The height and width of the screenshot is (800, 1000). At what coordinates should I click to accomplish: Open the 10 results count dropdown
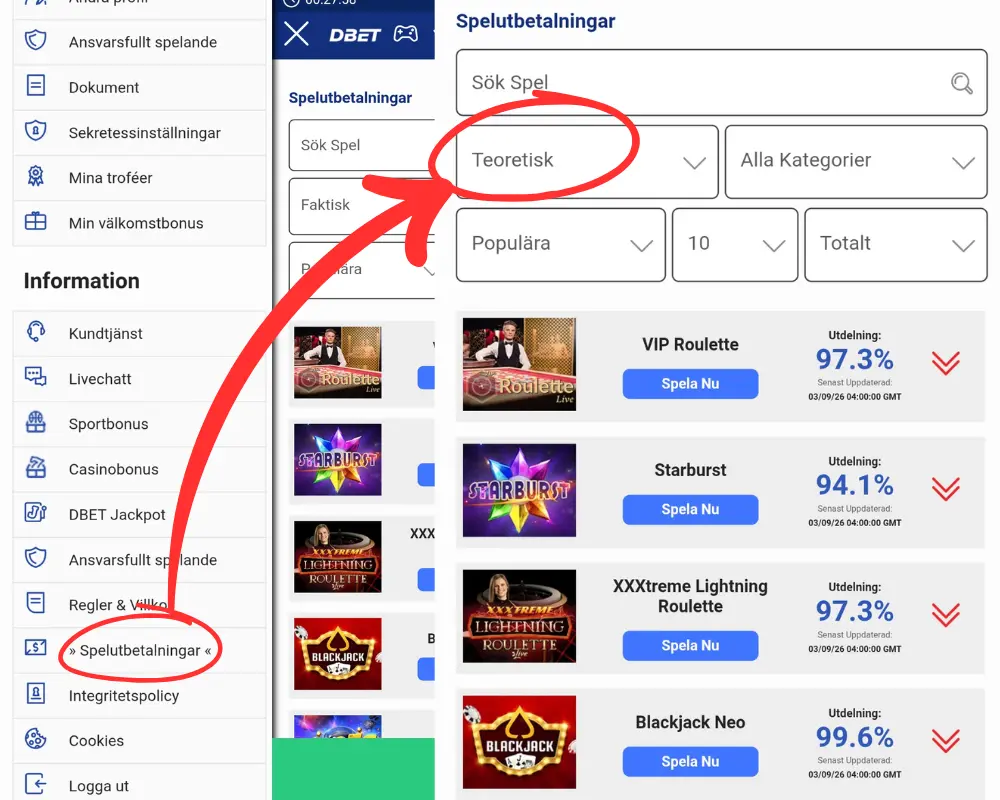coord(735,244)
